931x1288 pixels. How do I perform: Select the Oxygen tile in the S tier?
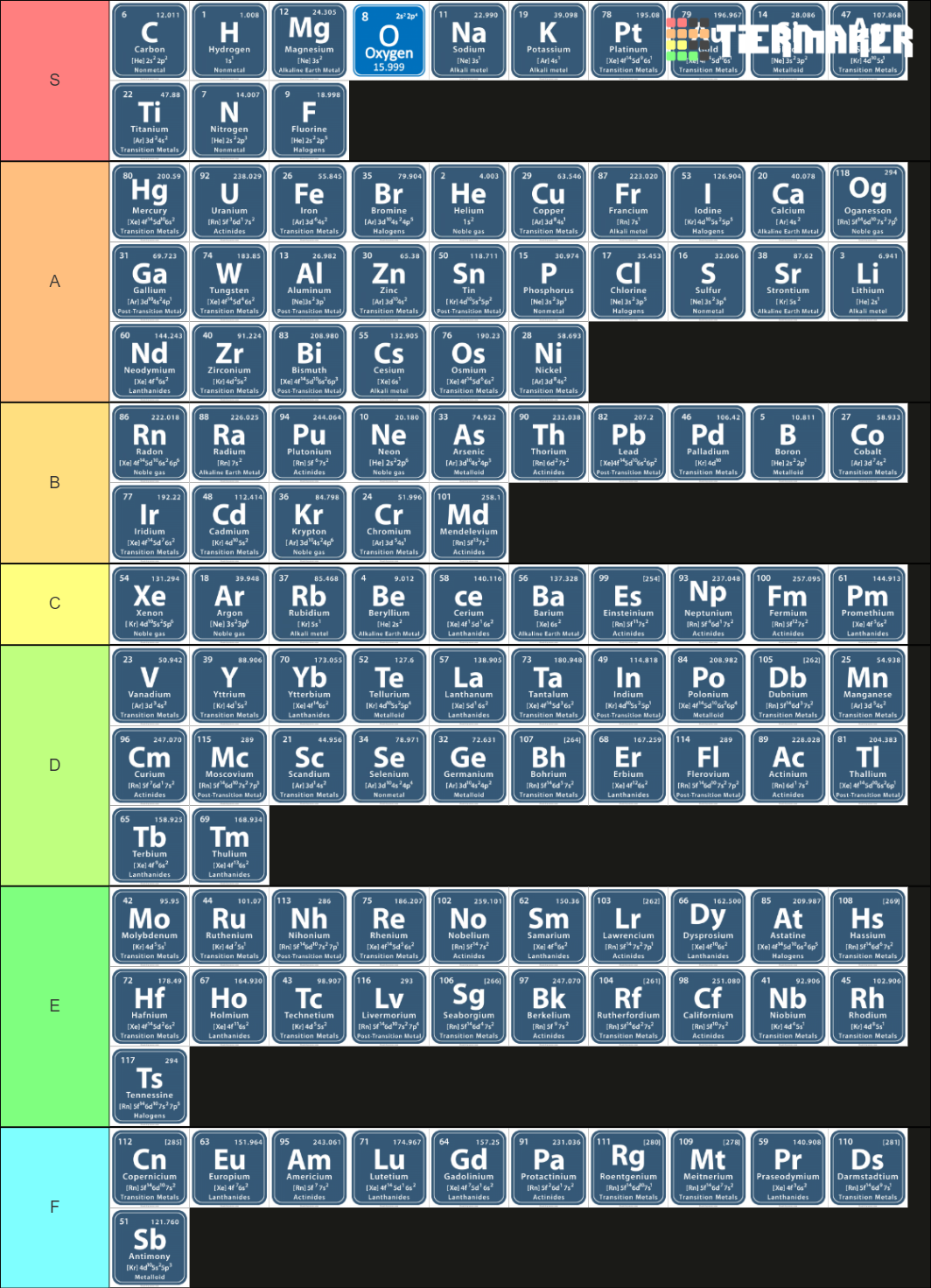pyautogui.click(x=388, y=39)
